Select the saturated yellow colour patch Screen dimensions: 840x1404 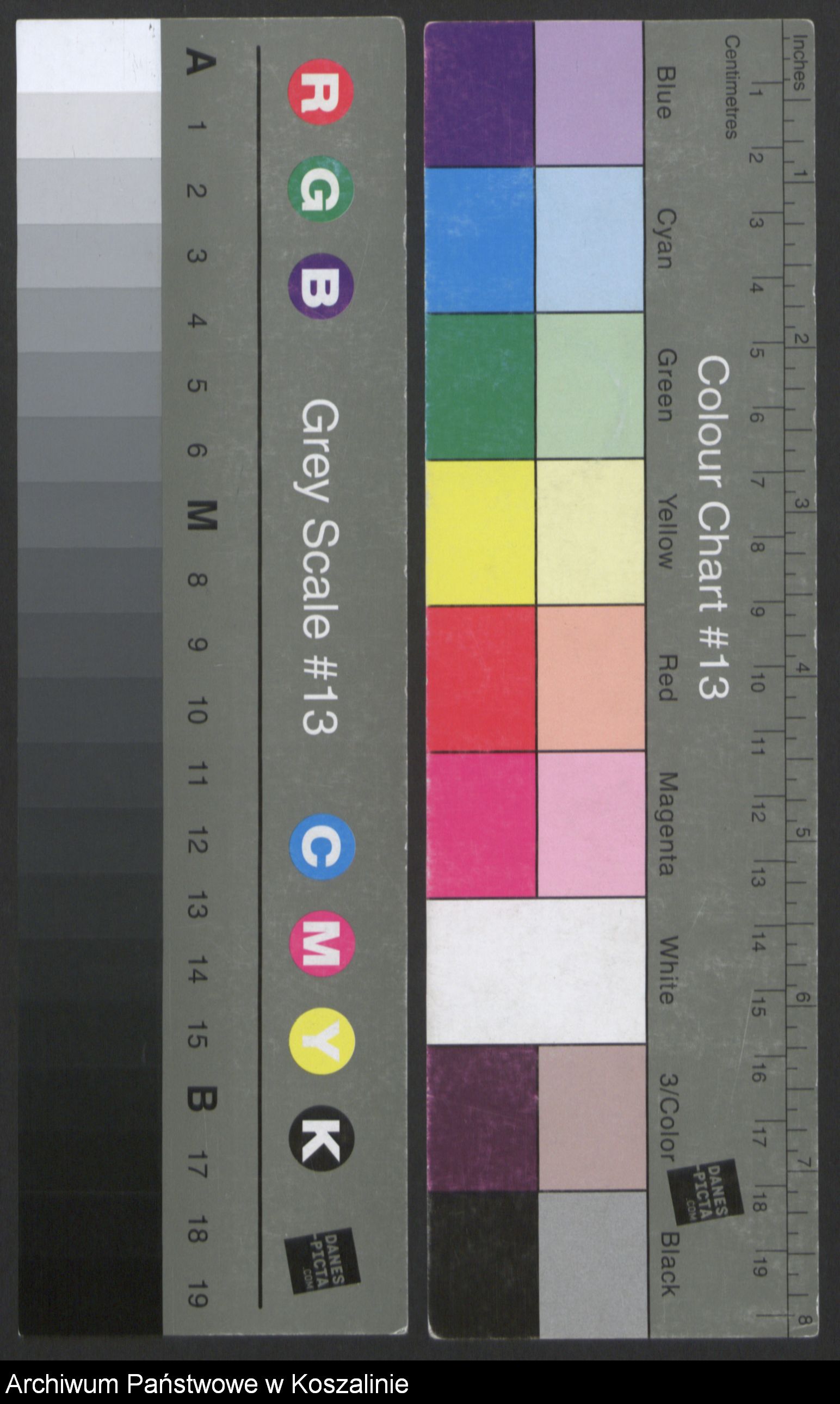pyautogui.click(x=480, y=533)
